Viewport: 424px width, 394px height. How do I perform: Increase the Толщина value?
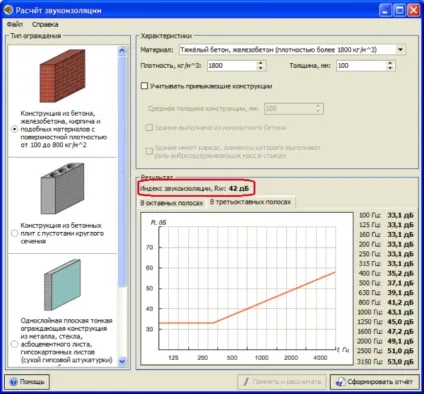tap(390, 63)
